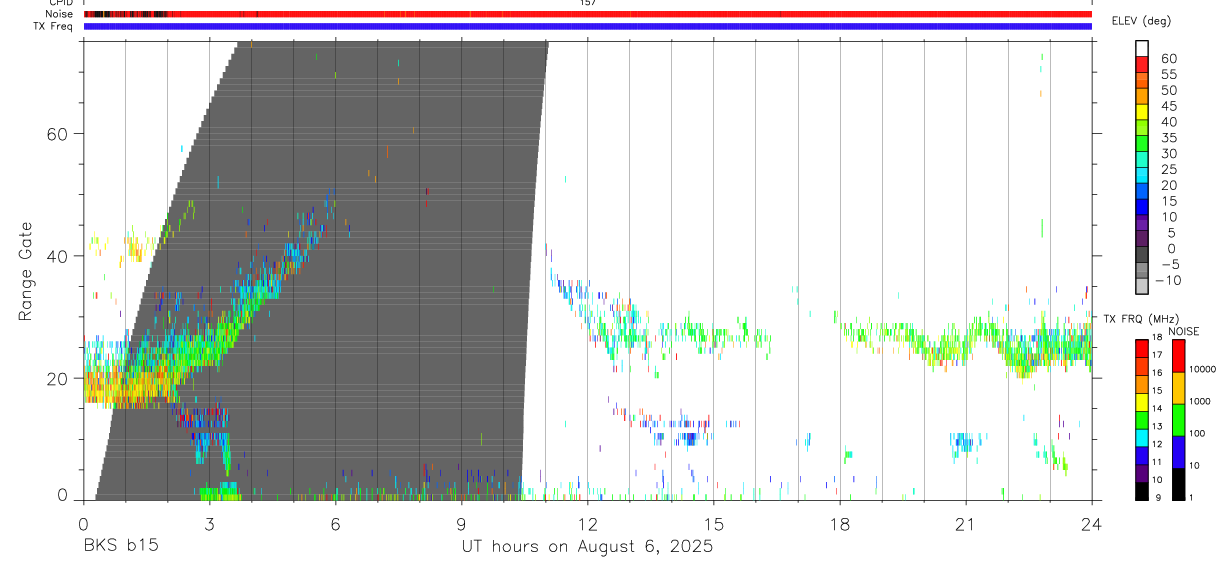Click the black 9-10 MHz TX frequency swatch
The width and height of the screenshot is (1228, 567).
tap(1142, 491)
